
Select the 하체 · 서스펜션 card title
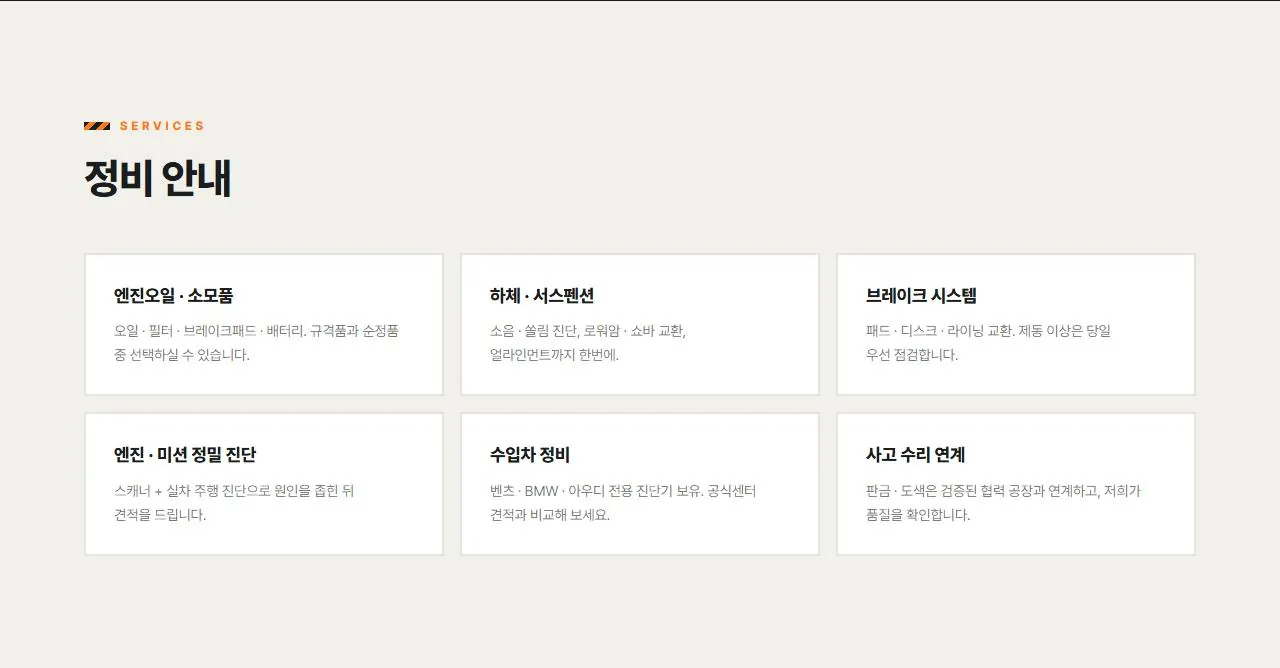click(542, 296)
